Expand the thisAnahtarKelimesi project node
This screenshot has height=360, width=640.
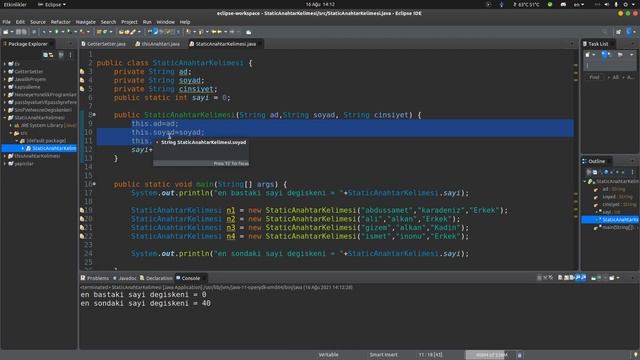coord(5,156)
